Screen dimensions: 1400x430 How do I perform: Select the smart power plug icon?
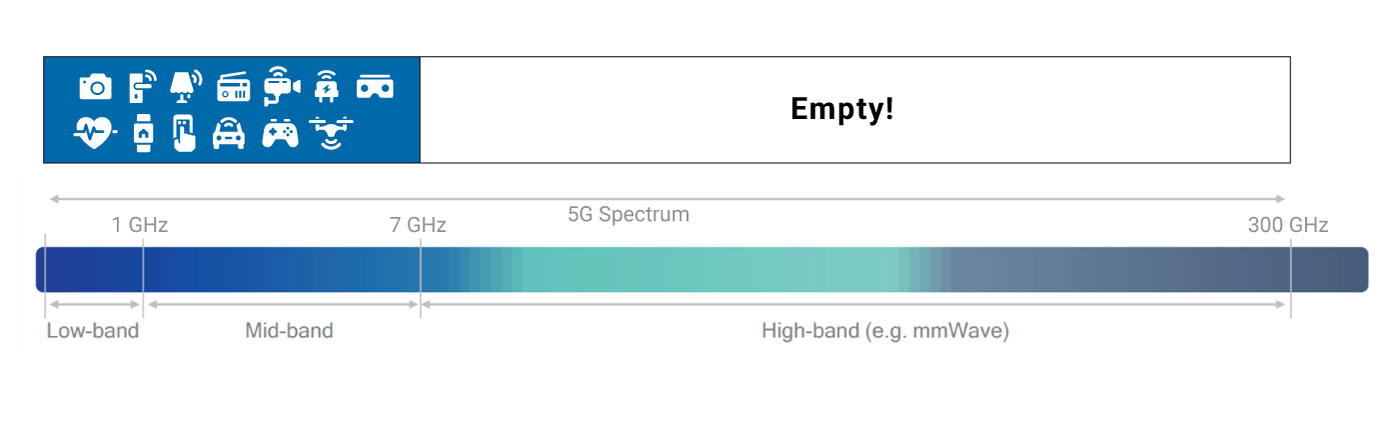point(326,87)
